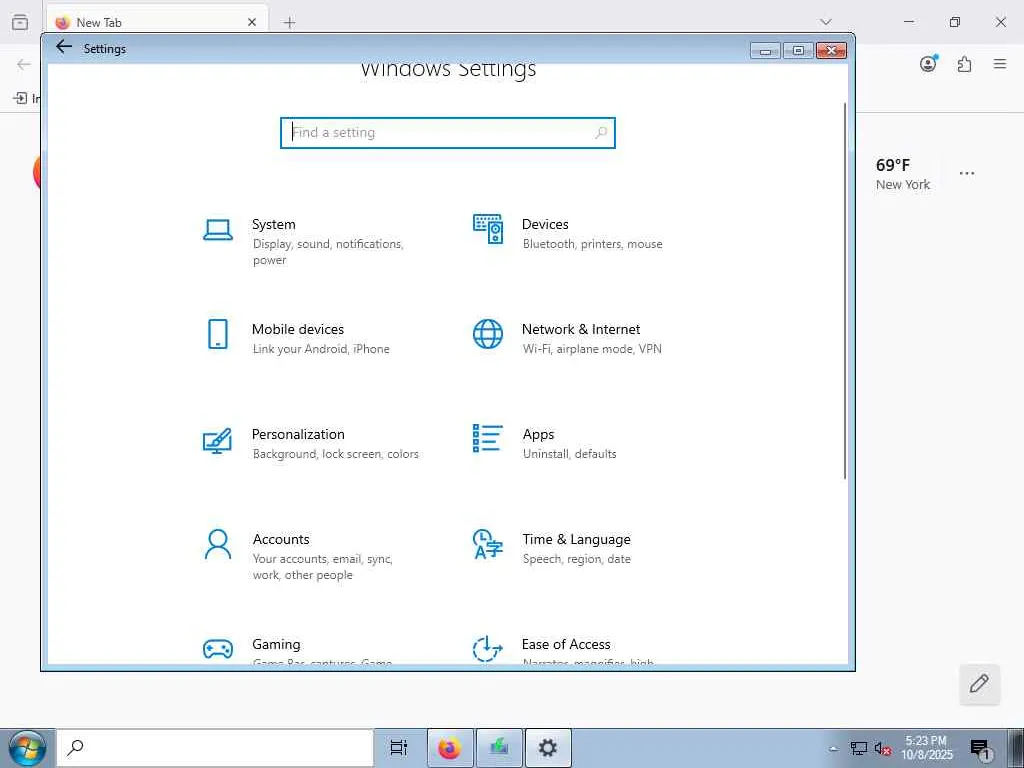Viewport: 1024px width, 768px height.
Task: Open the Settings gear in the taskbar
Action: pyautogui.click(x=548, y=748)
